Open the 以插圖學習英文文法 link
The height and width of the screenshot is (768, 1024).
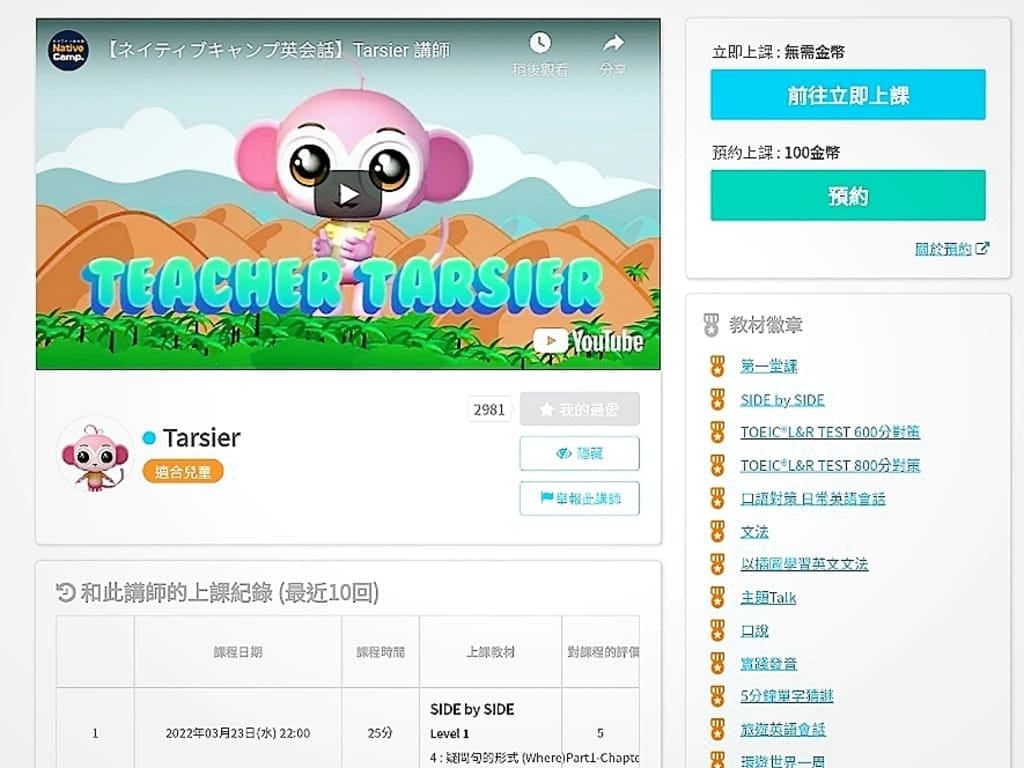click(x=804, y=564)
